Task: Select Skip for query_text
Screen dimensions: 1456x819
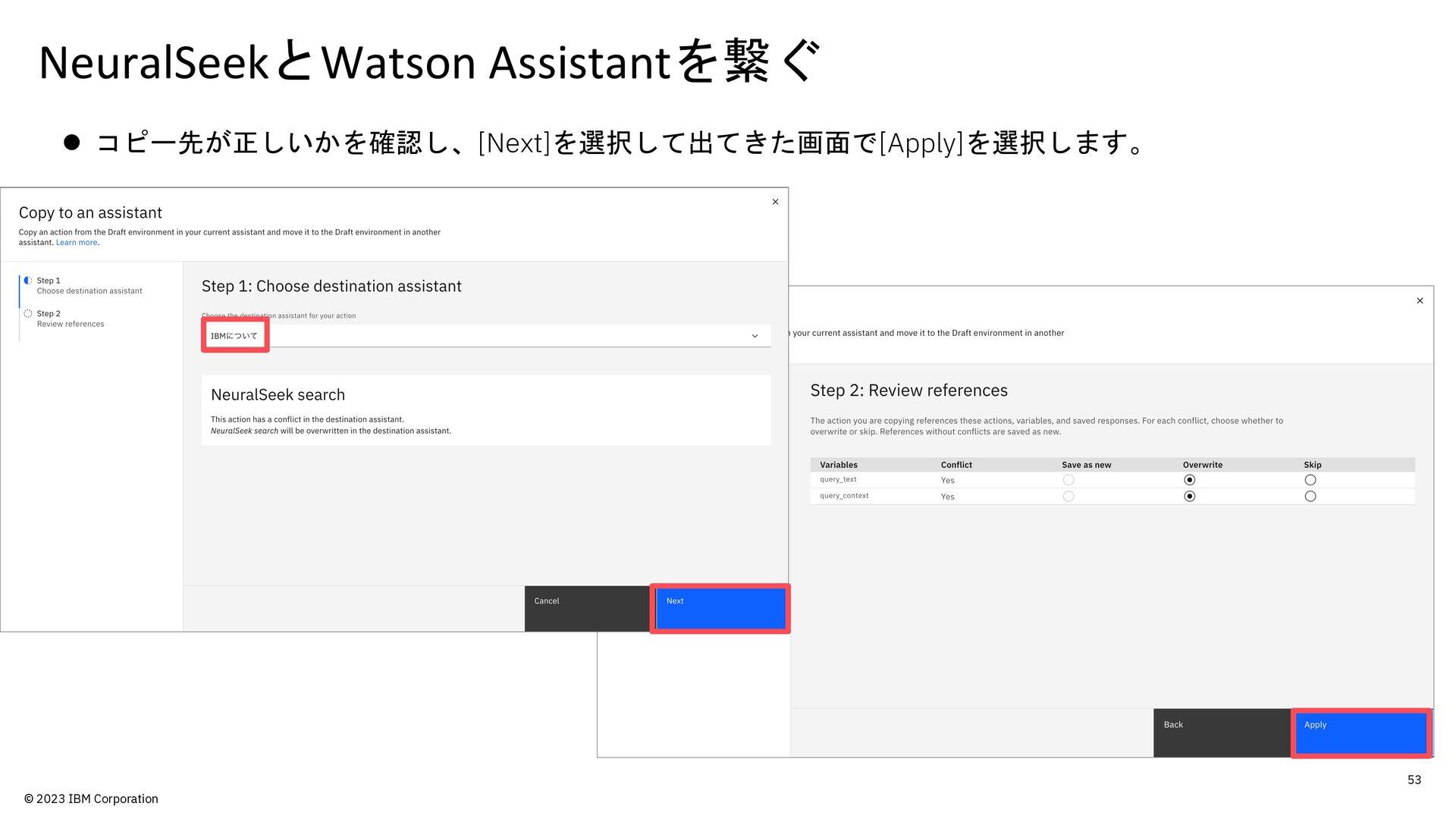Action: click(1310, 480)
